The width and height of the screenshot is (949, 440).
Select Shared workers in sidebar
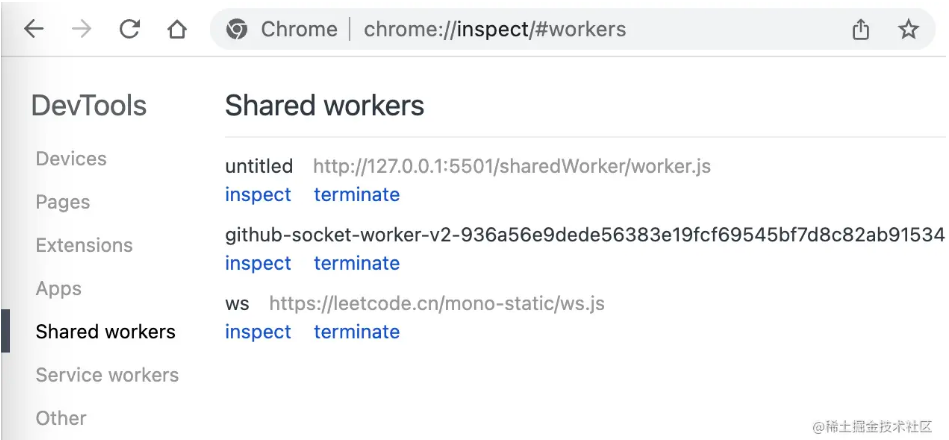pos(106,332)
